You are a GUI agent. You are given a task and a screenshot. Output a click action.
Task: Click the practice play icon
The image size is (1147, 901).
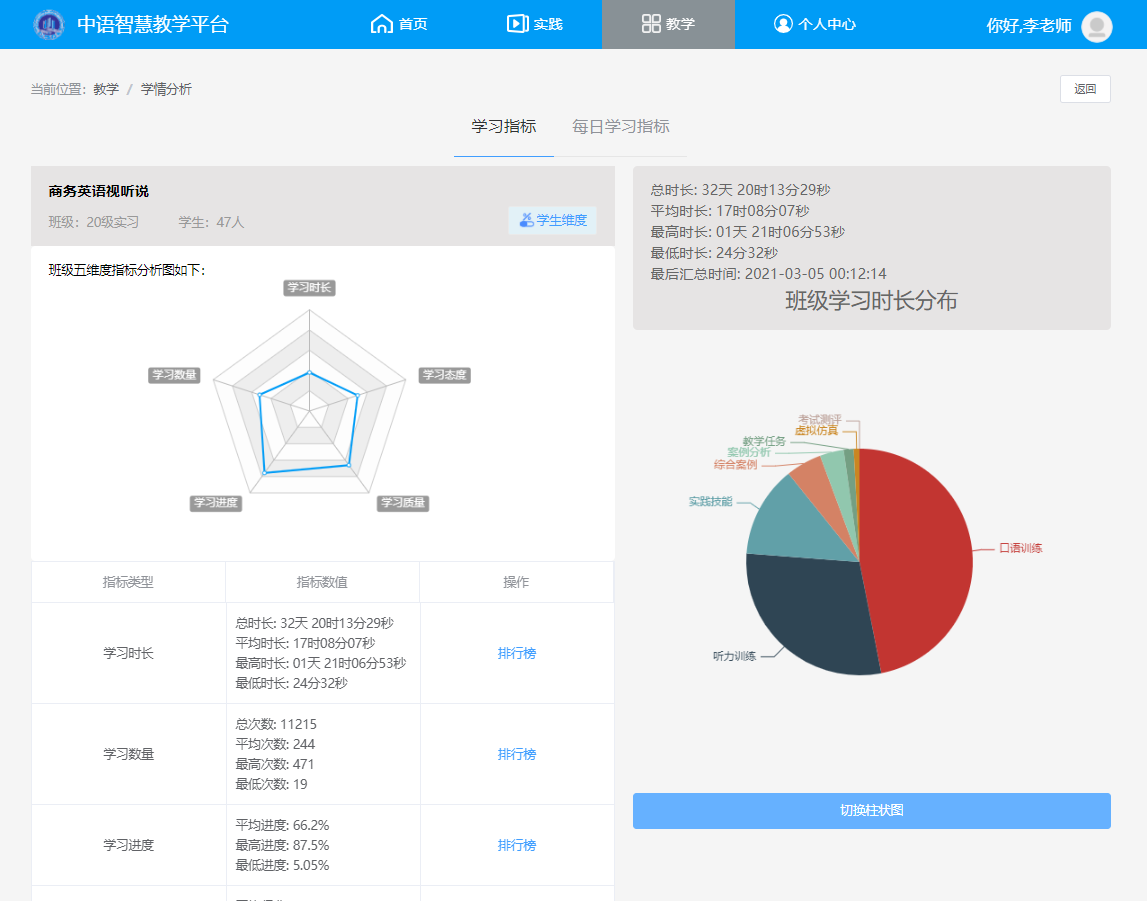tap(517, 24)
